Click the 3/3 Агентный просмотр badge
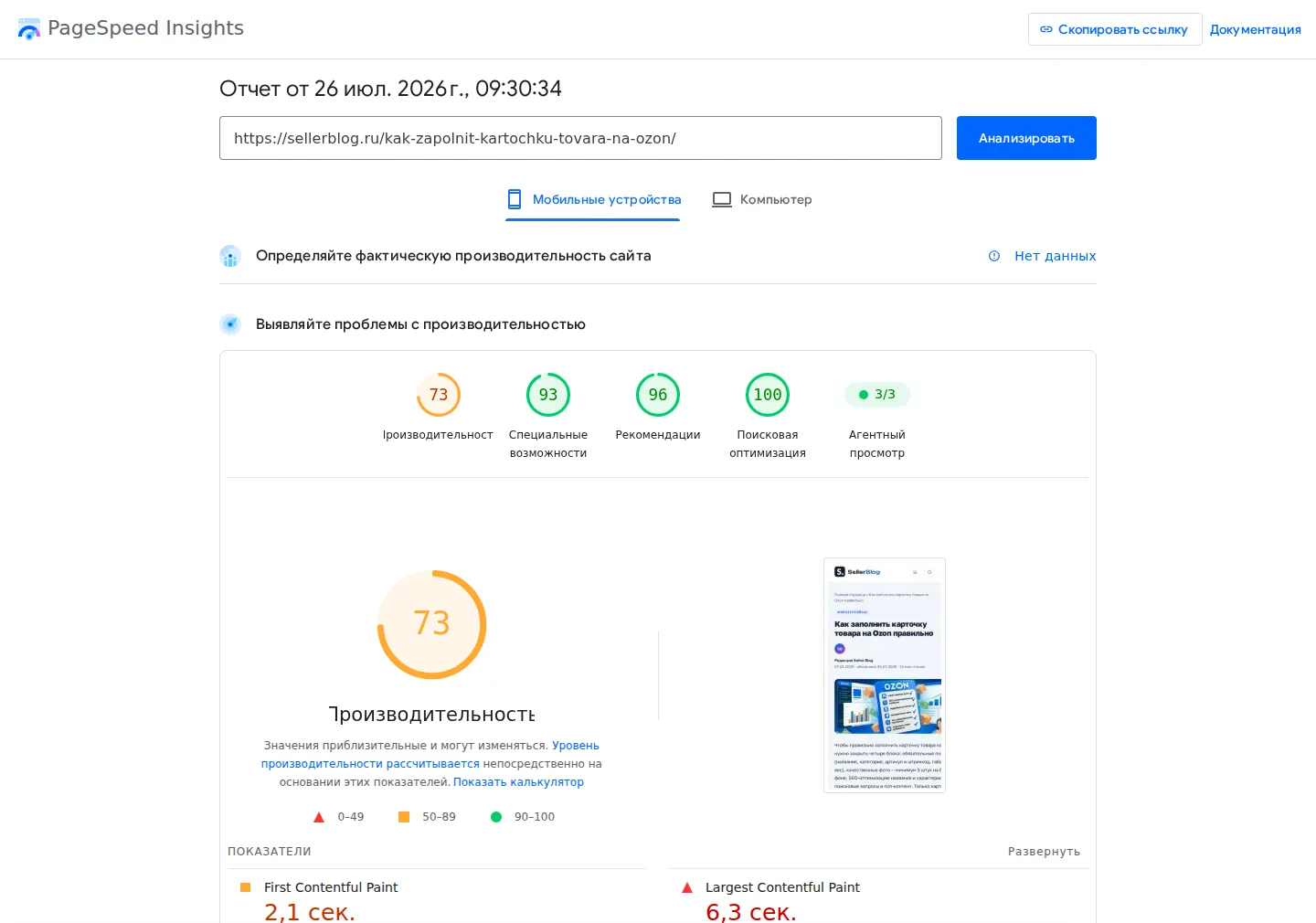The width and height of the screenshot is (1316, 923). click(877, 395)
